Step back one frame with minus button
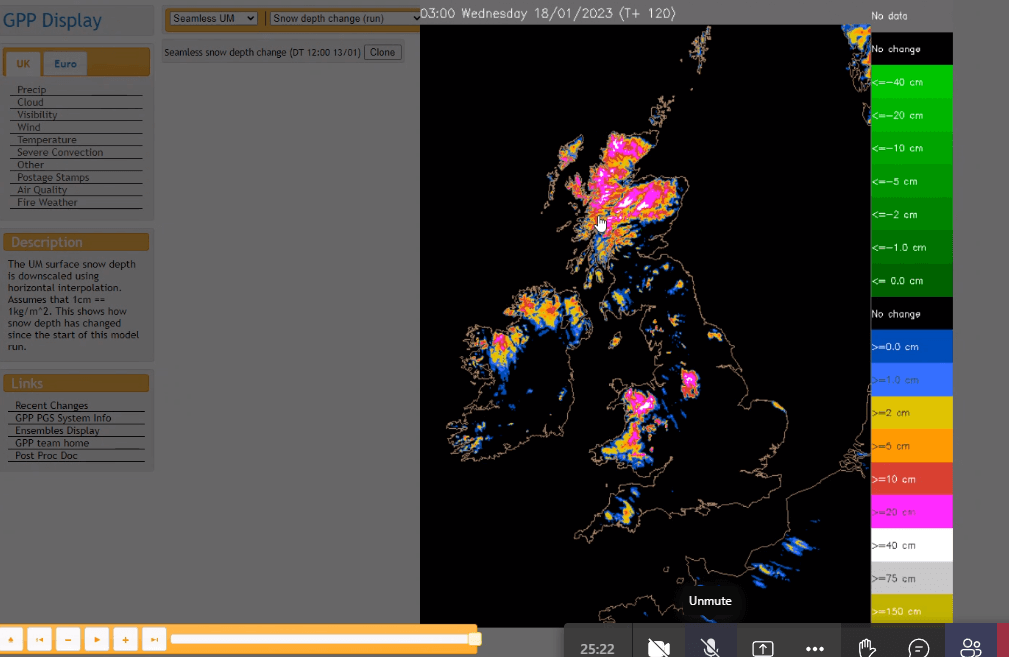The height and width of the screenshot is (657, 1009). tap(68, 639)
